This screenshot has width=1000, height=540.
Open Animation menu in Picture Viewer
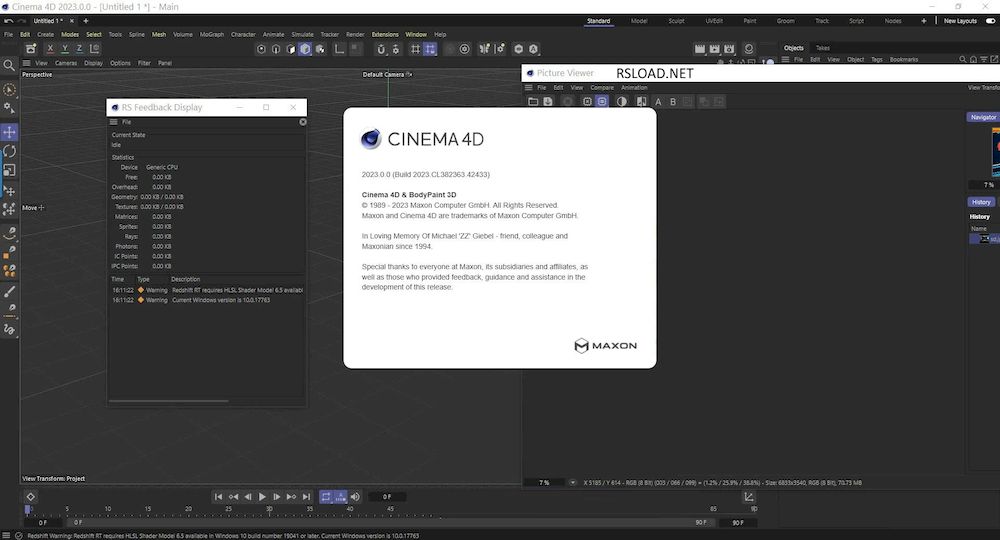634,87
